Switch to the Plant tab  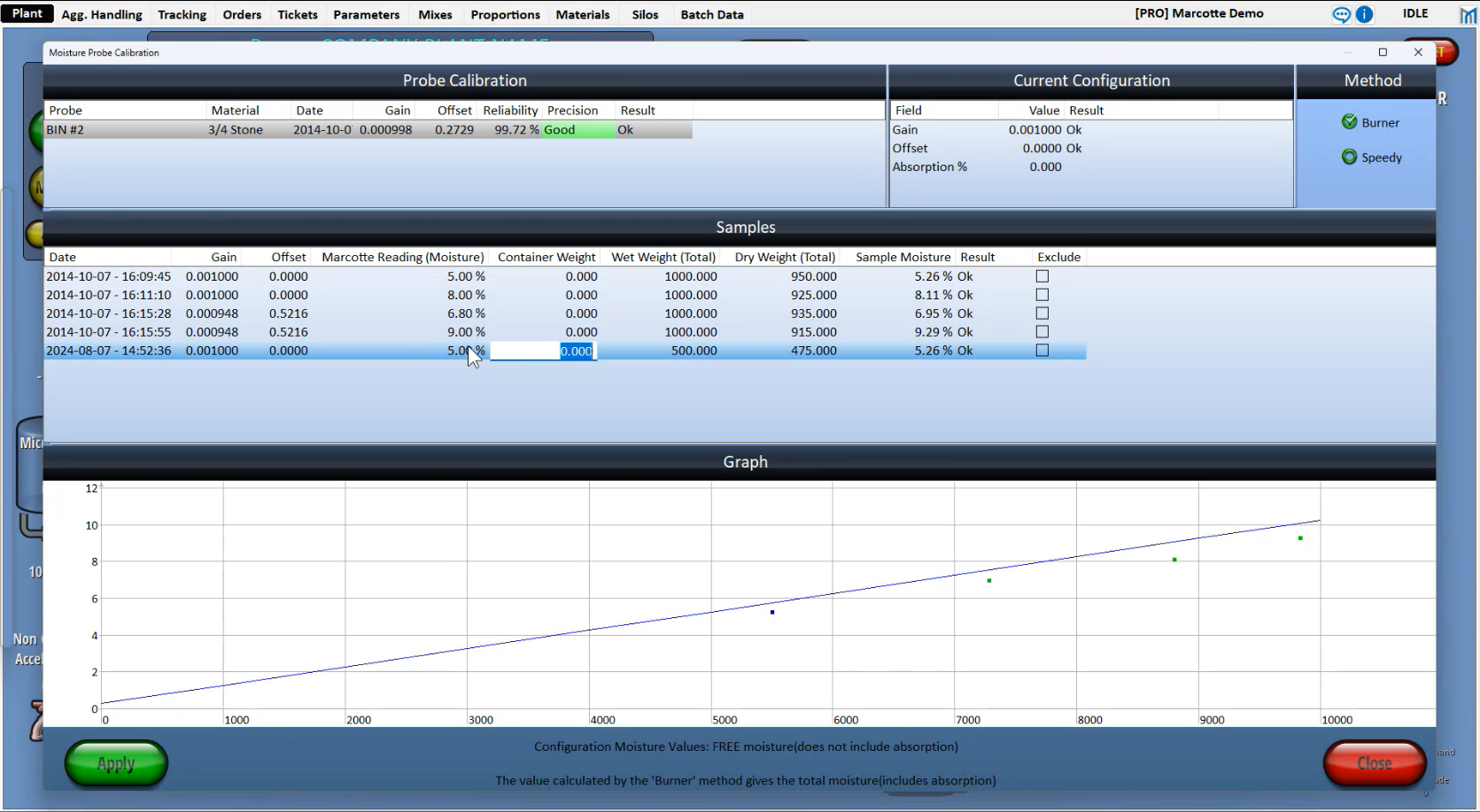pyautogui.click(x=27, y=13)
